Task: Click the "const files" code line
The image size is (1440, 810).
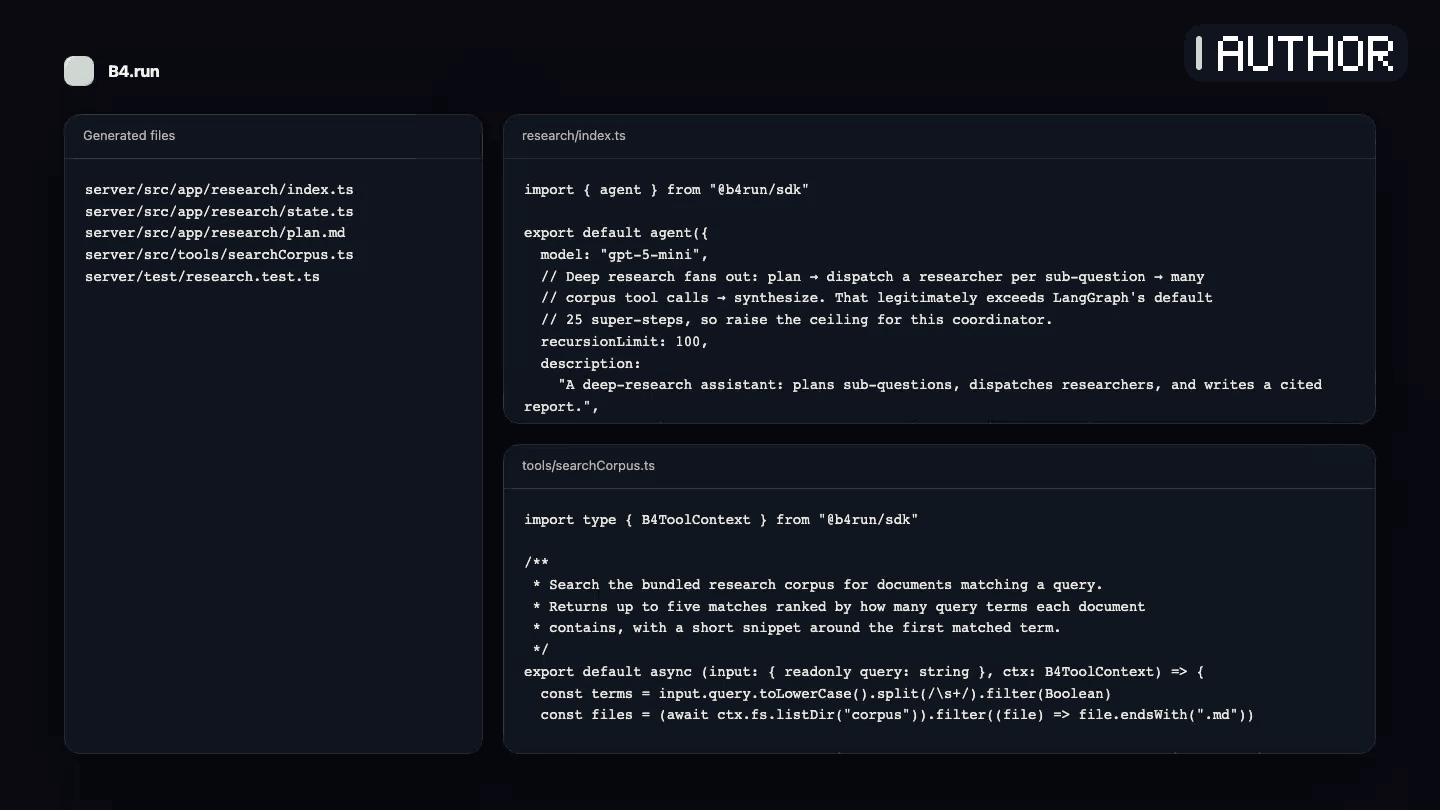Action: 897,714
